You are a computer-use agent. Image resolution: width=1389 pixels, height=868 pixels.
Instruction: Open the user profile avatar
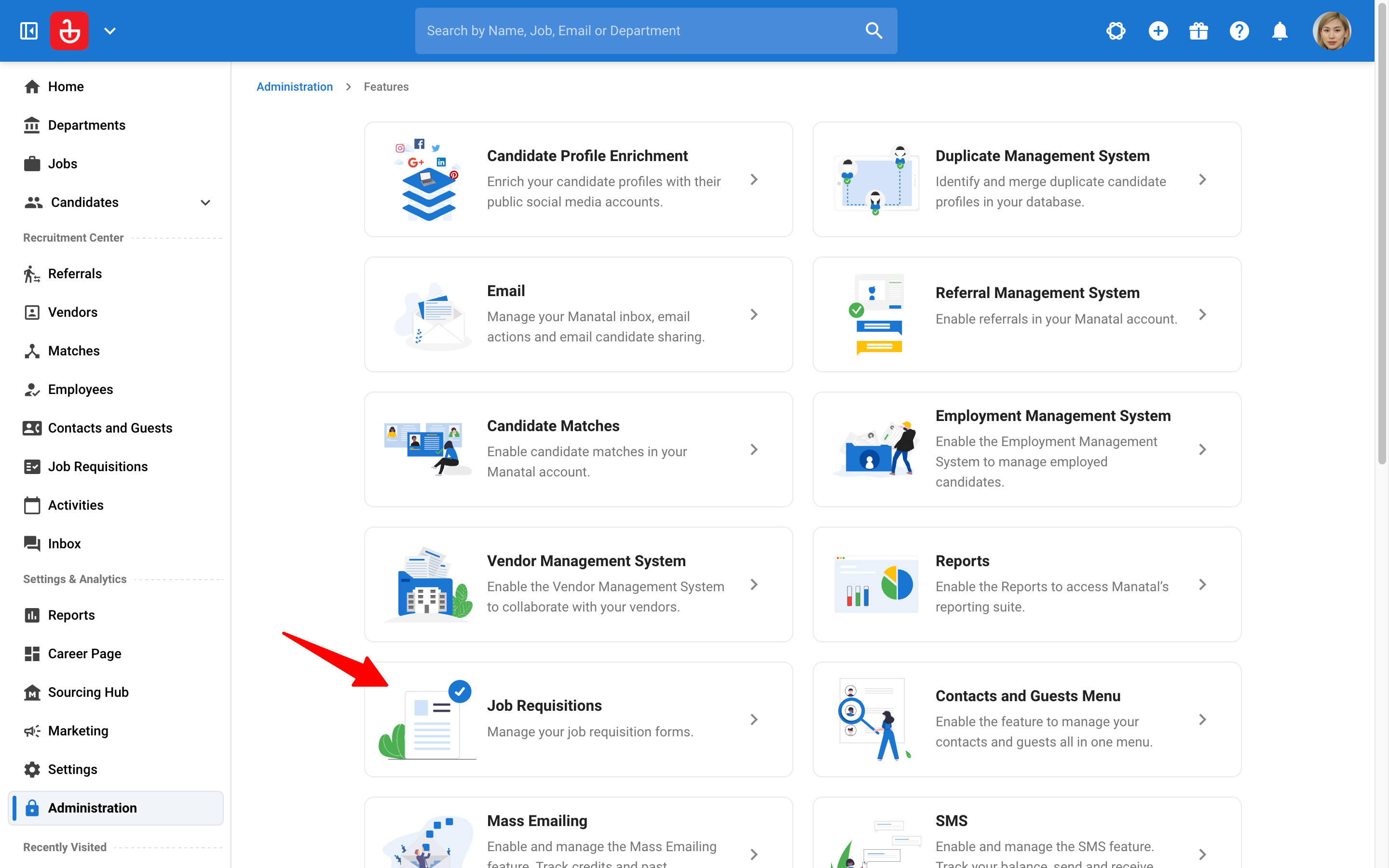[1332, 30]
